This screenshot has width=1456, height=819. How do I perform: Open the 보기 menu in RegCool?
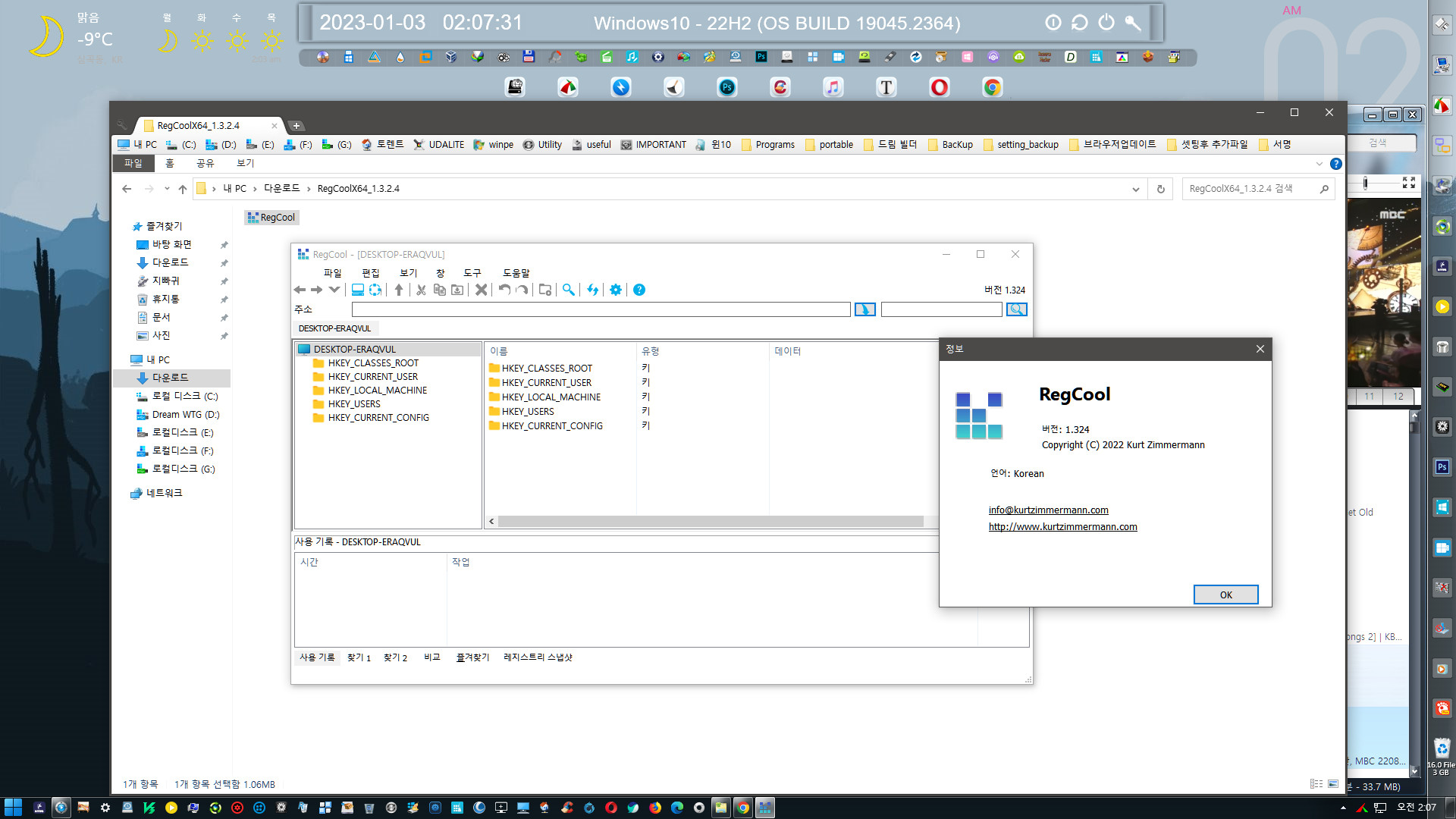pyautogui.click(x=408, y=273)
